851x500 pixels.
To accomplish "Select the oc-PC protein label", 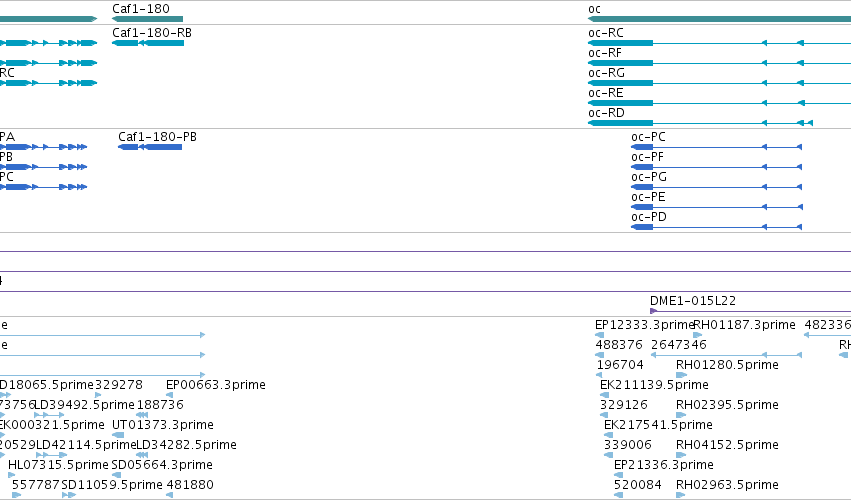I will pyautogui.click(x=648, y=137).
